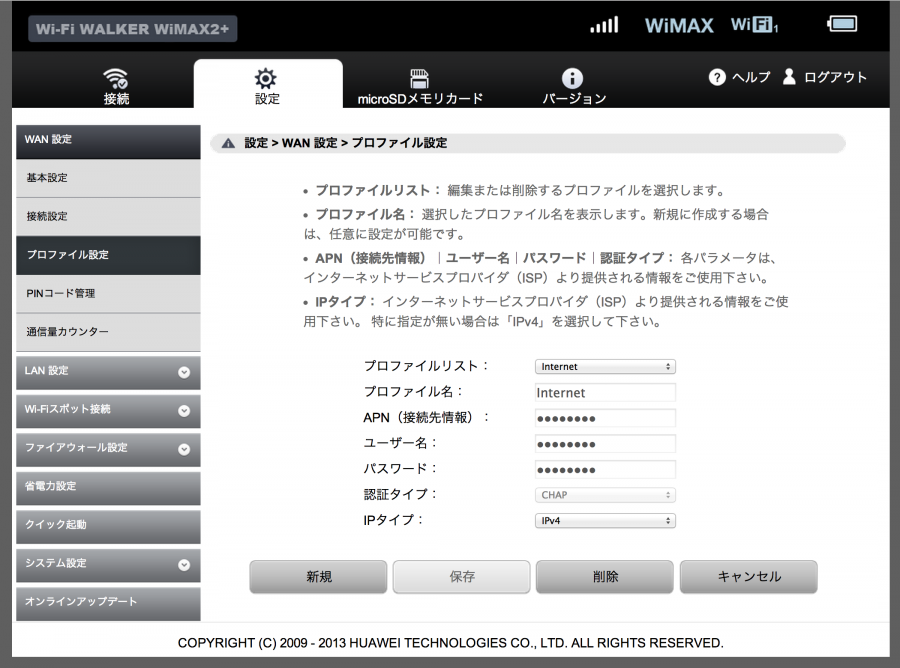Click the プロファイル名 text field

tap(605, 393)
